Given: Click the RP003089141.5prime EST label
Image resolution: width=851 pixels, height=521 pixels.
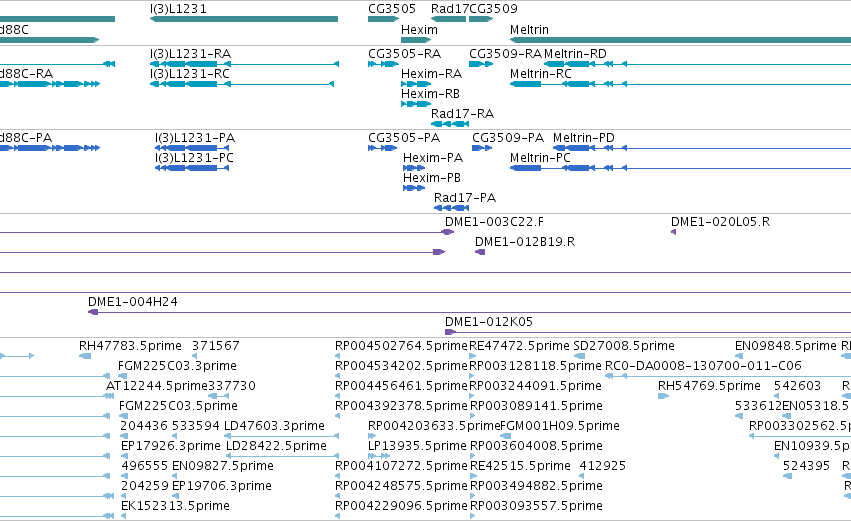Looking at the screenshot, I should coord(536,406).
